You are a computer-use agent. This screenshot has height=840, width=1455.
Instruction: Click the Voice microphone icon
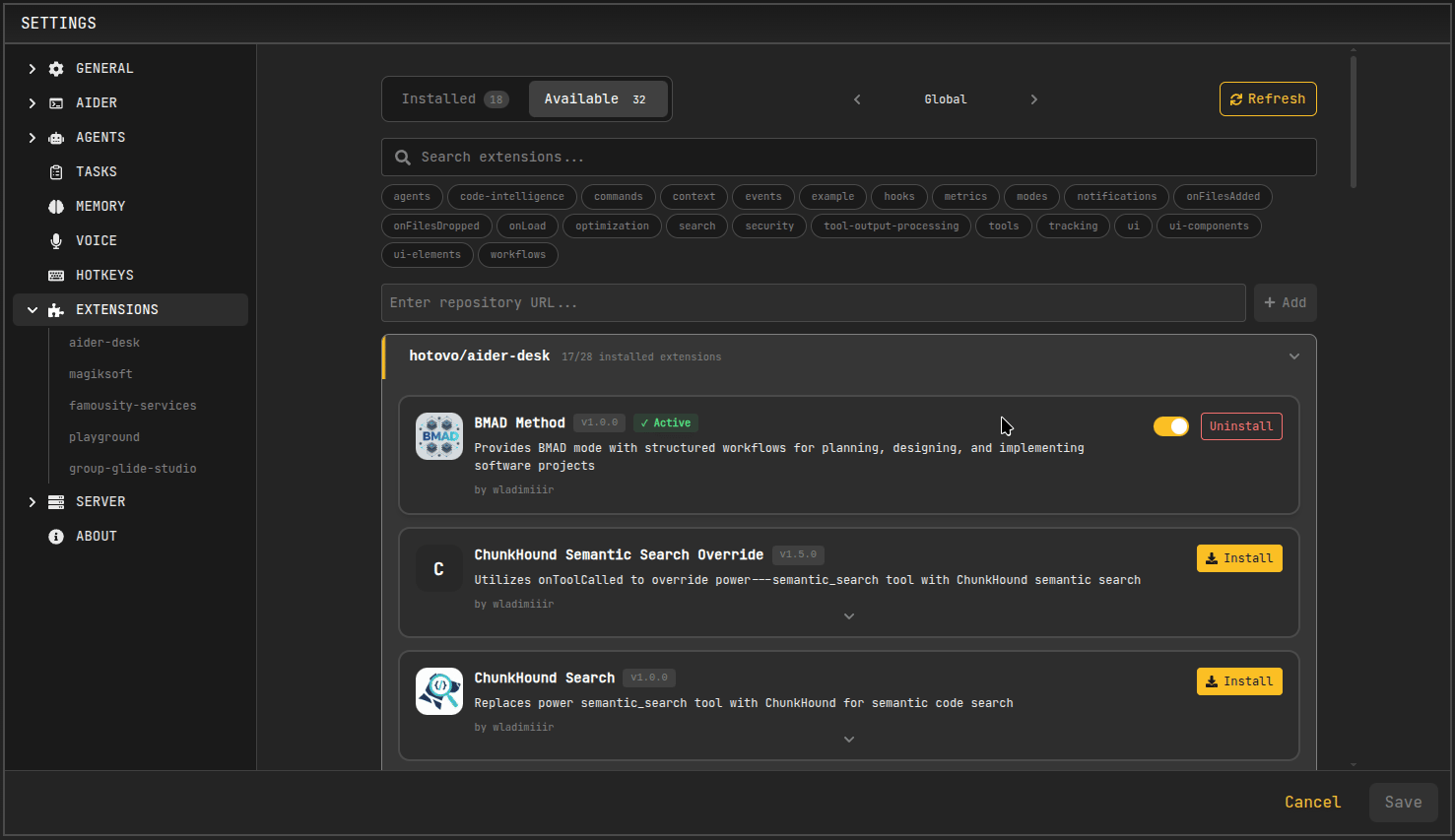click(56, 241)
